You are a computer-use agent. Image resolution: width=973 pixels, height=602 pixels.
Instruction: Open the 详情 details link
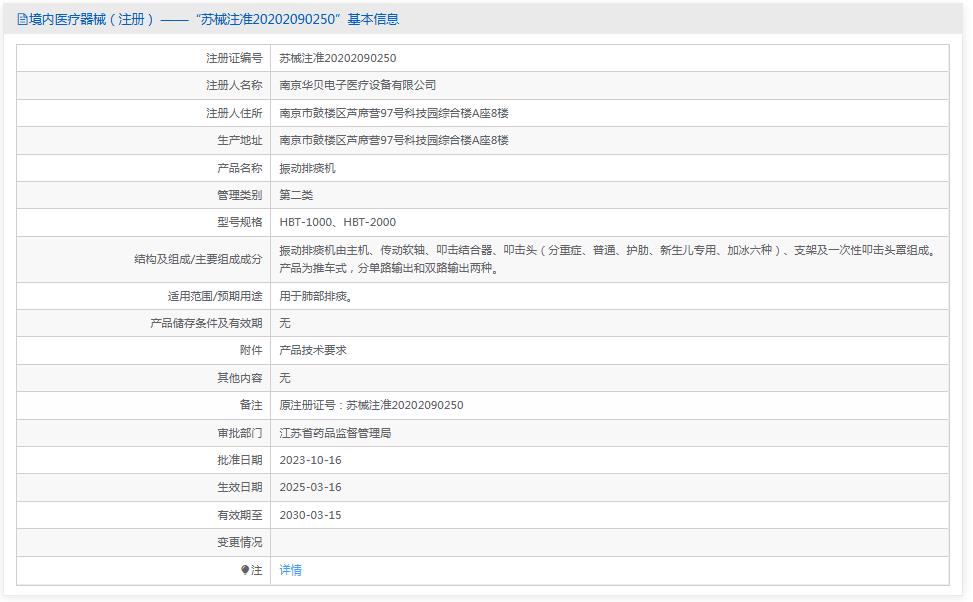[x=293, y=570]
